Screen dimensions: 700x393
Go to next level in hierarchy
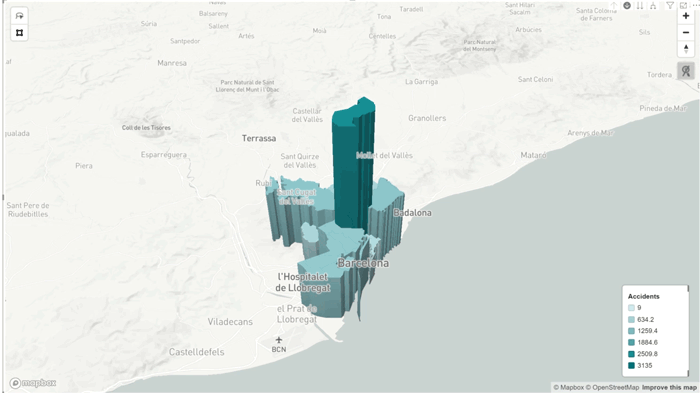tap(640, 5)
